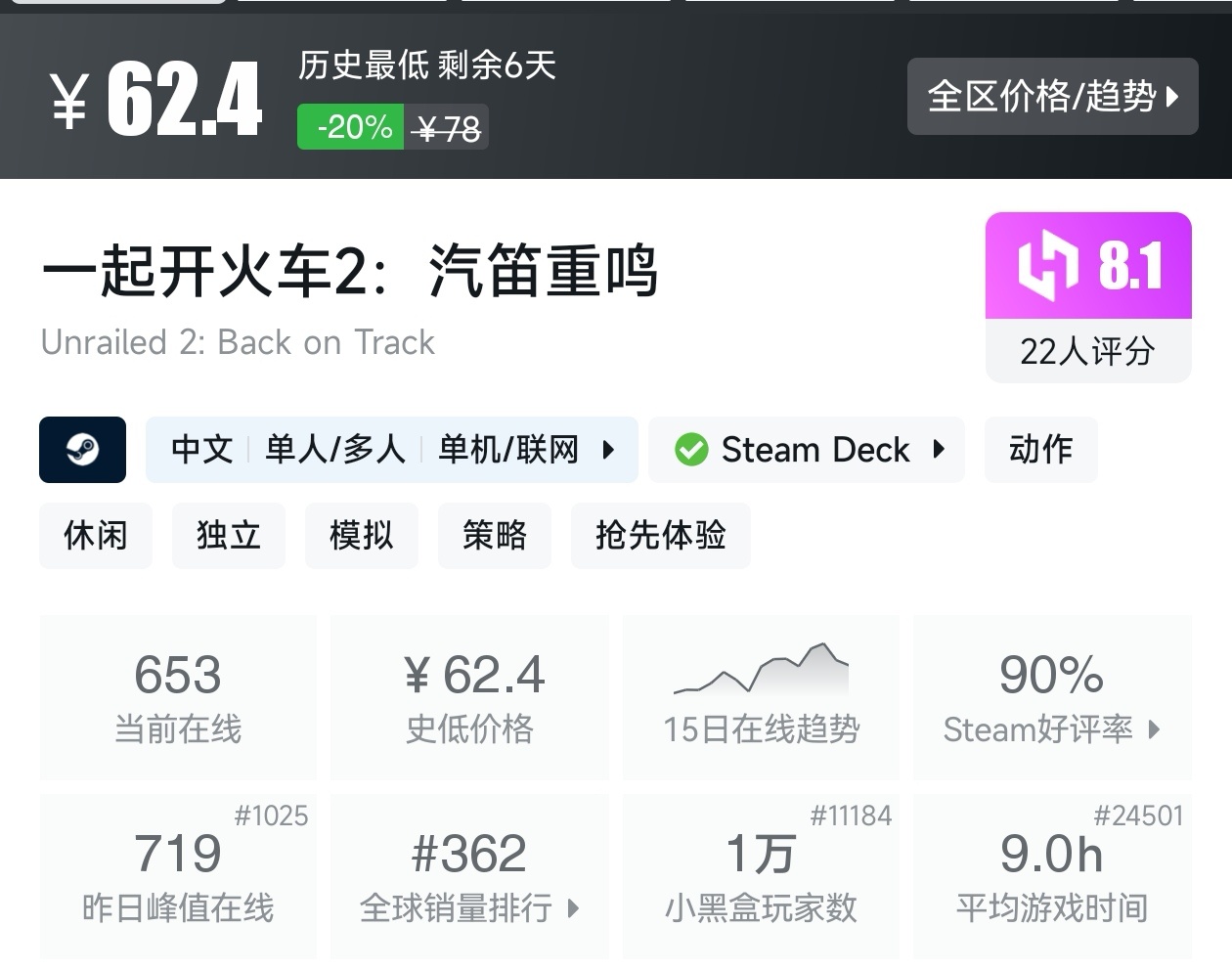Select the 休闲 genre tag

96,536
